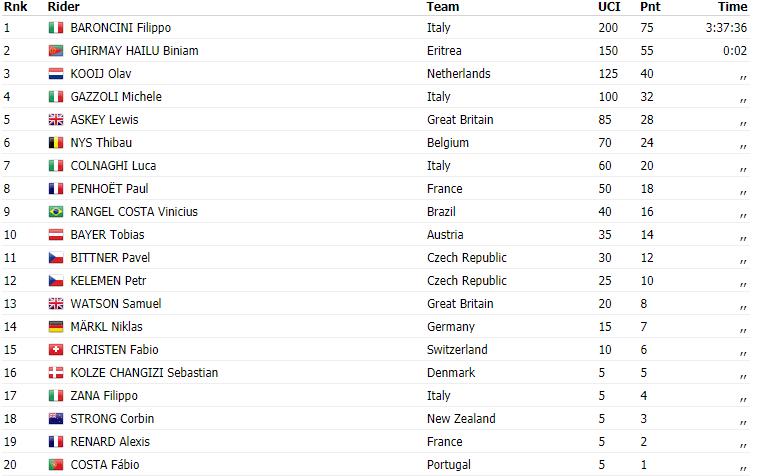This screenshot has width=761, height=476.
Task: Click the Denmark flag beside KOLZE CHANGIZI
Action: (56, 373)
